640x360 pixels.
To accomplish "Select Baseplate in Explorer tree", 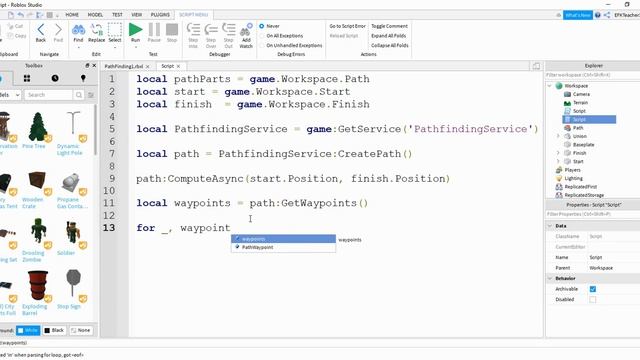I will tap(583, 144).
